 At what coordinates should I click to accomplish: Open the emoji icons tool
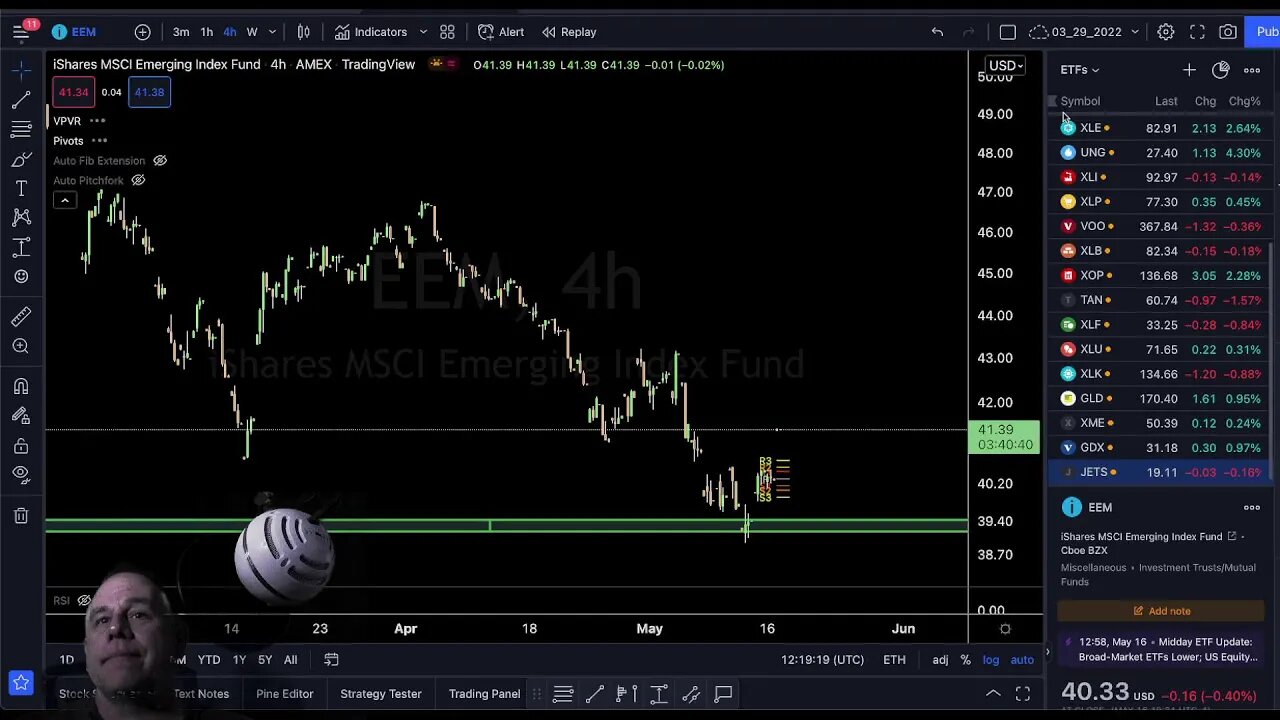coord(21,277)
